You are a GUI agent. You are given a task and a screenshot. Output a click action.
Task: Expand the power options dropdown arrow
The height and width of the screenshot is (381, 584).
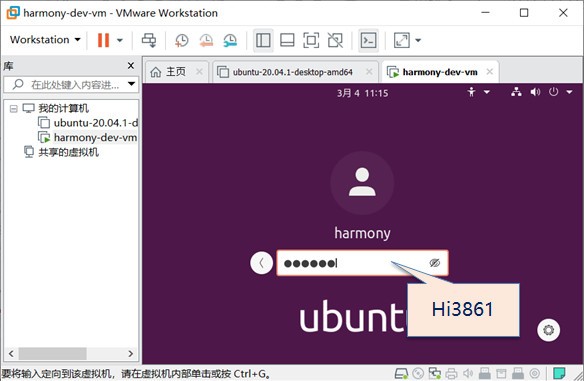120,40
